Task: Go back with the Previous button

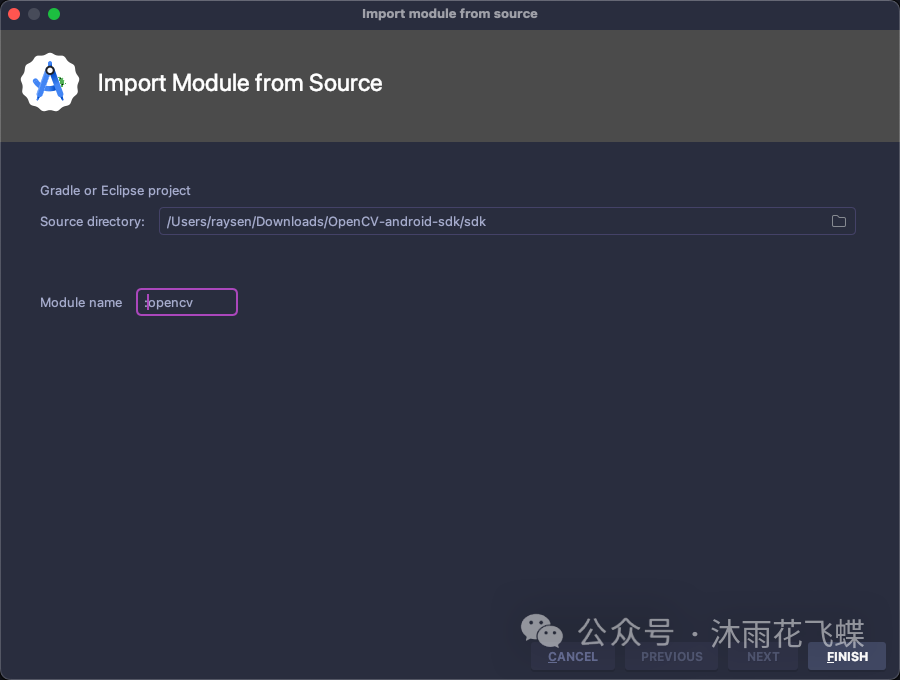Action: (x=672, y=656)
